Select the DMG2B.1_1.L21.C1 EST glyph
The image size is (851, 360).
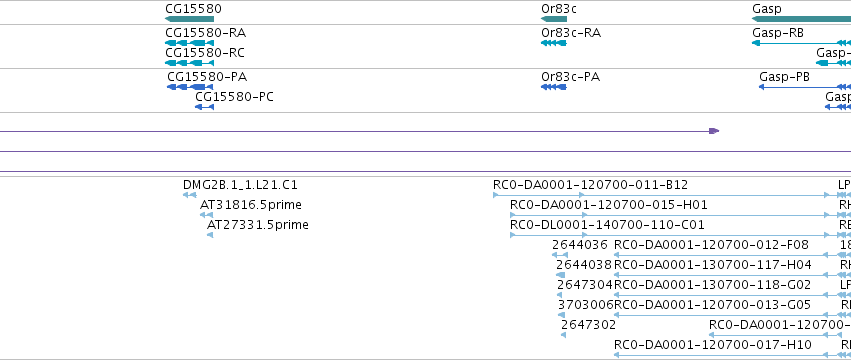189,195
